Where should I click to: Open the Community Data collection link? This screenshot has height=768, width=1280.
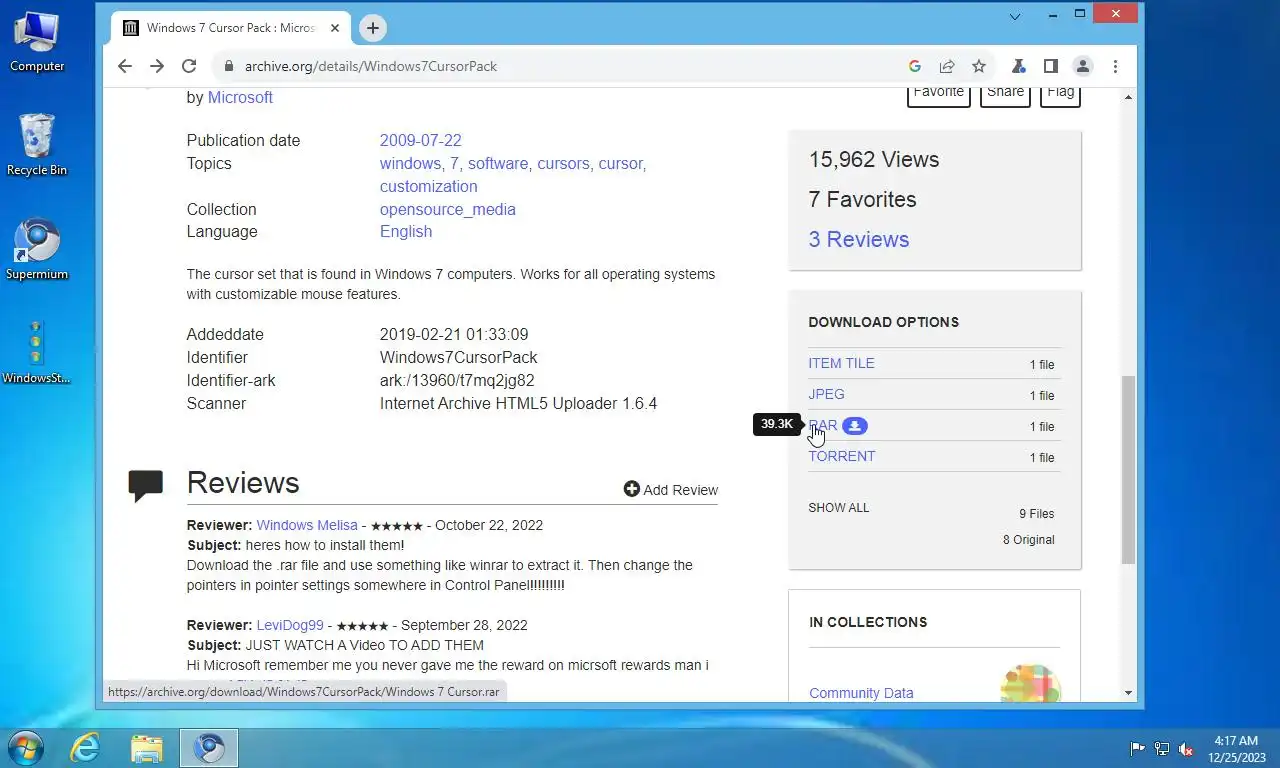861,693
